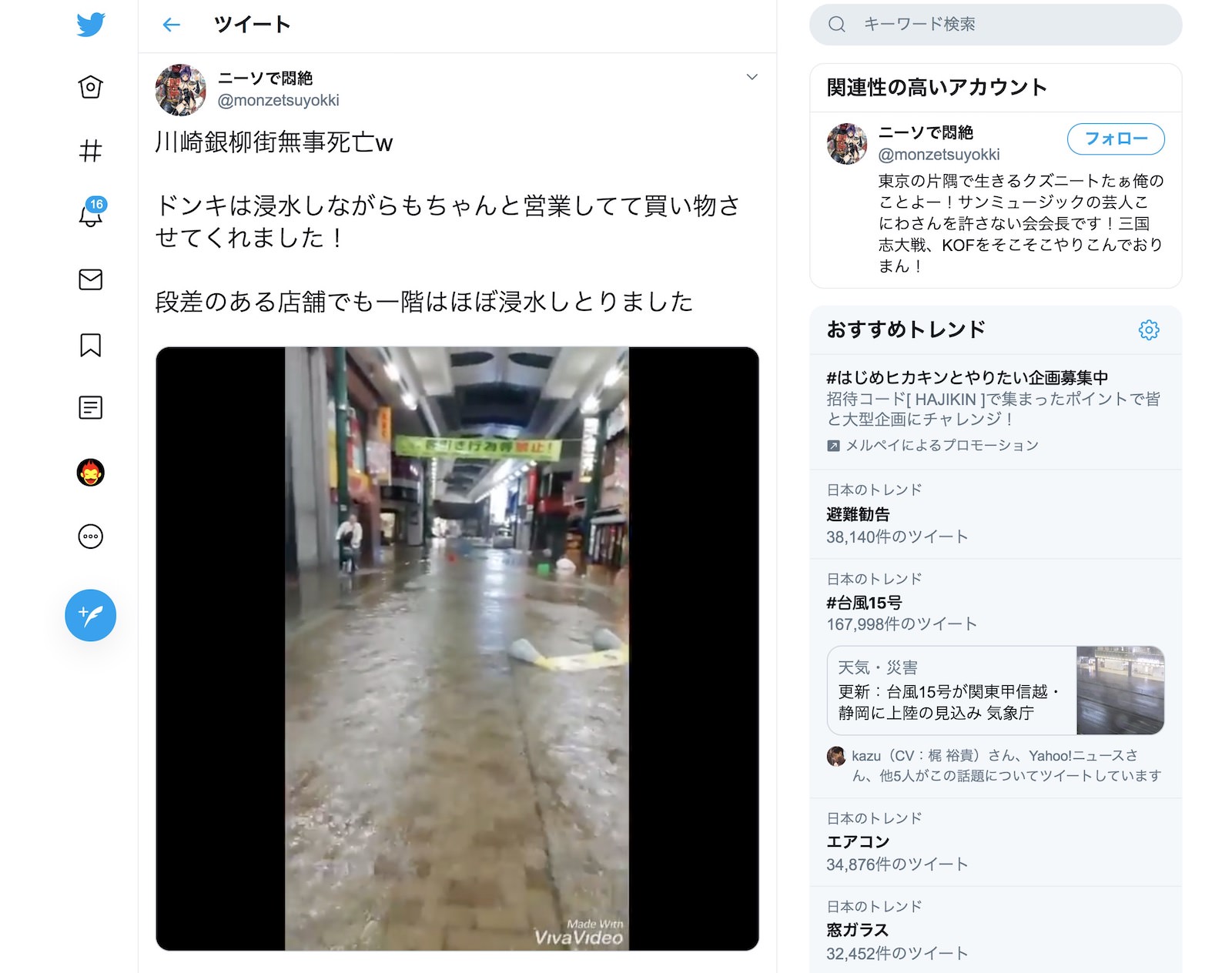Open the #台風15号 trend
1232x973 pixels.
(x=995, y=602)
